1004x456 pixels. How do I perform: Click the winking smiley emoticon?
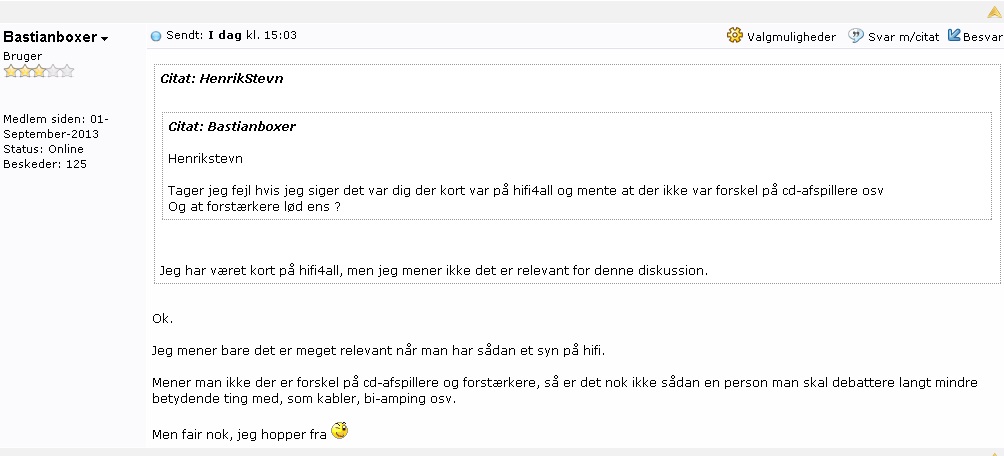pos(340,430)
